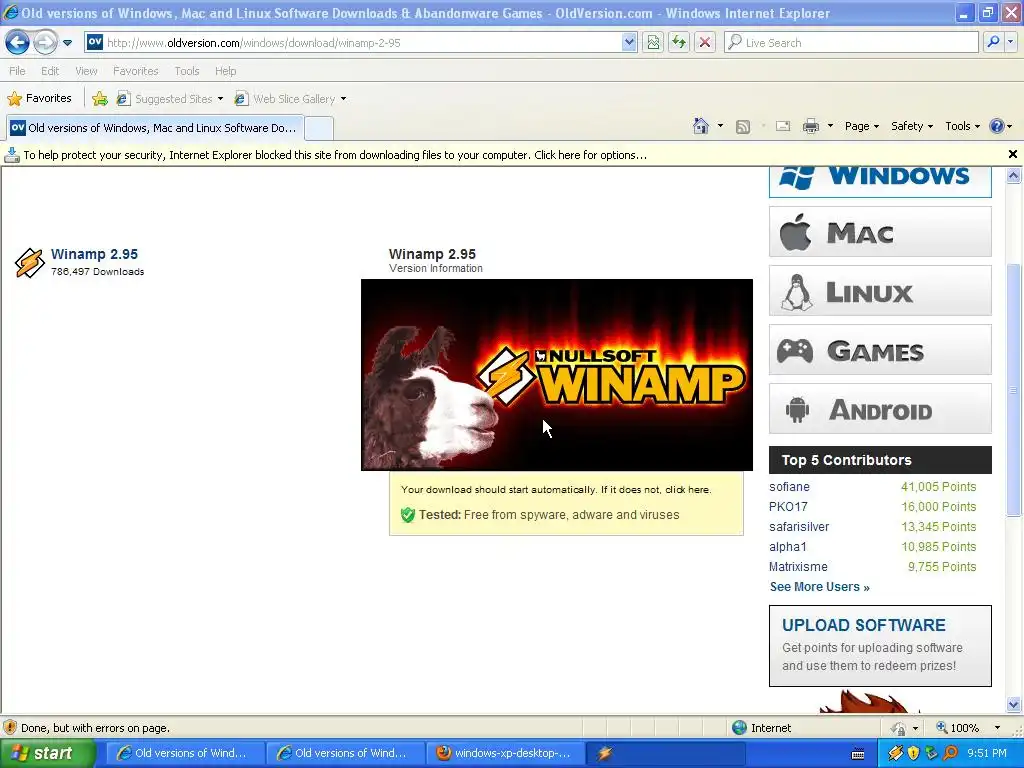The height and width of the screenshot is (768, 1024).
Task: Select the Old versions of Windows tab
Action: (x=155, y=128)
